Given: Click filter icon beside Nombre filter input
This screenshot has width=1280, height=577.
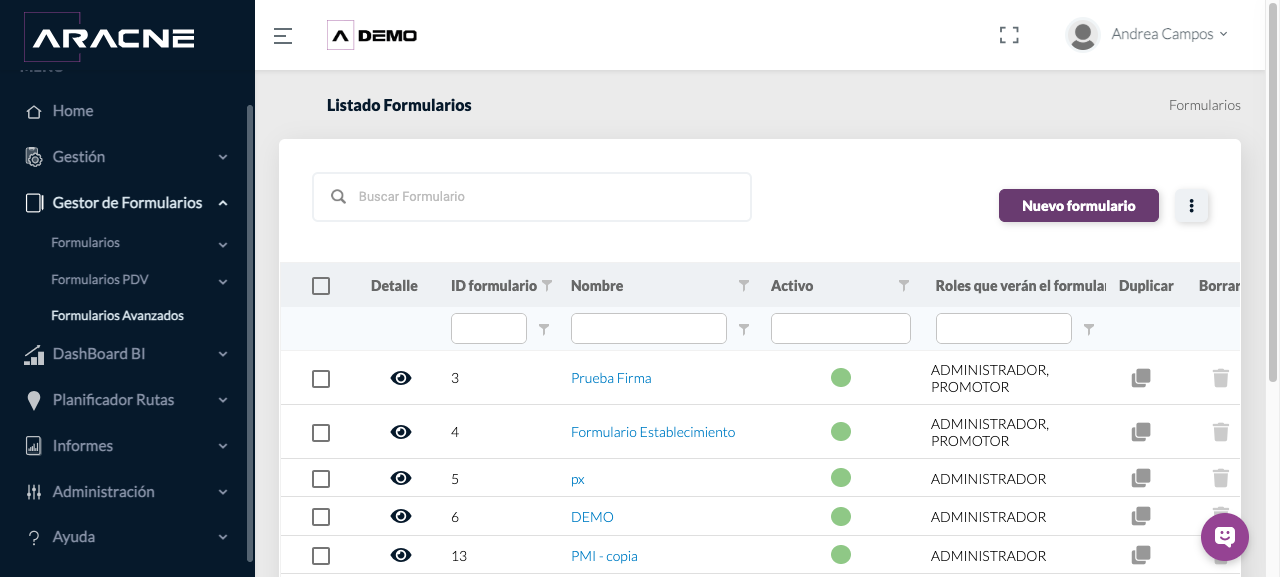Looking at the screenshot, I should coord(744,329).
